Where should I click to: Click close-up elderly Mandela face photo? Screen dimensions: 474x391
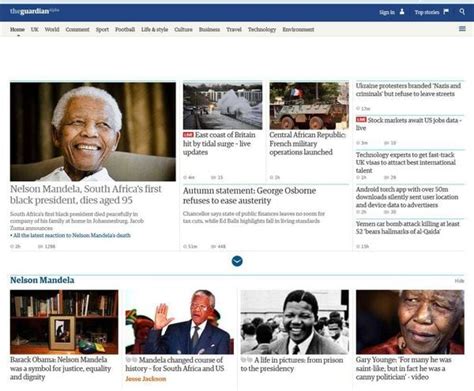(x=410, y=322)
